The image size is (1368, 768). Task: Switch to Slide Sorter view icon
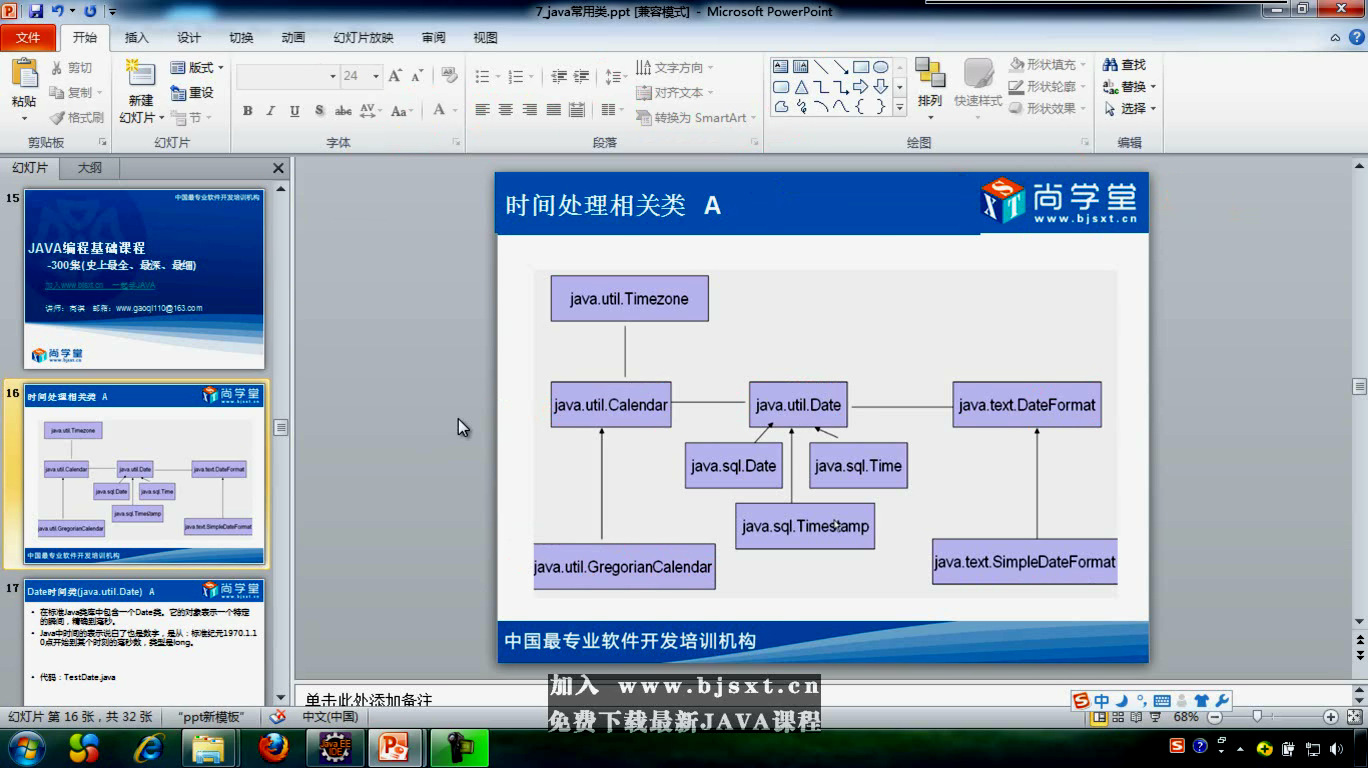tap(1117, 717)
